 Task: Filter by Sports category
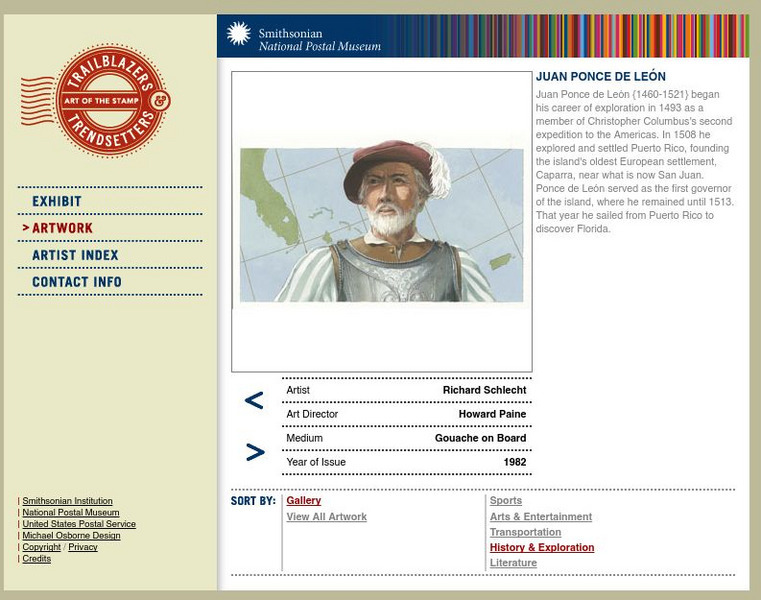tap(506, 500)
